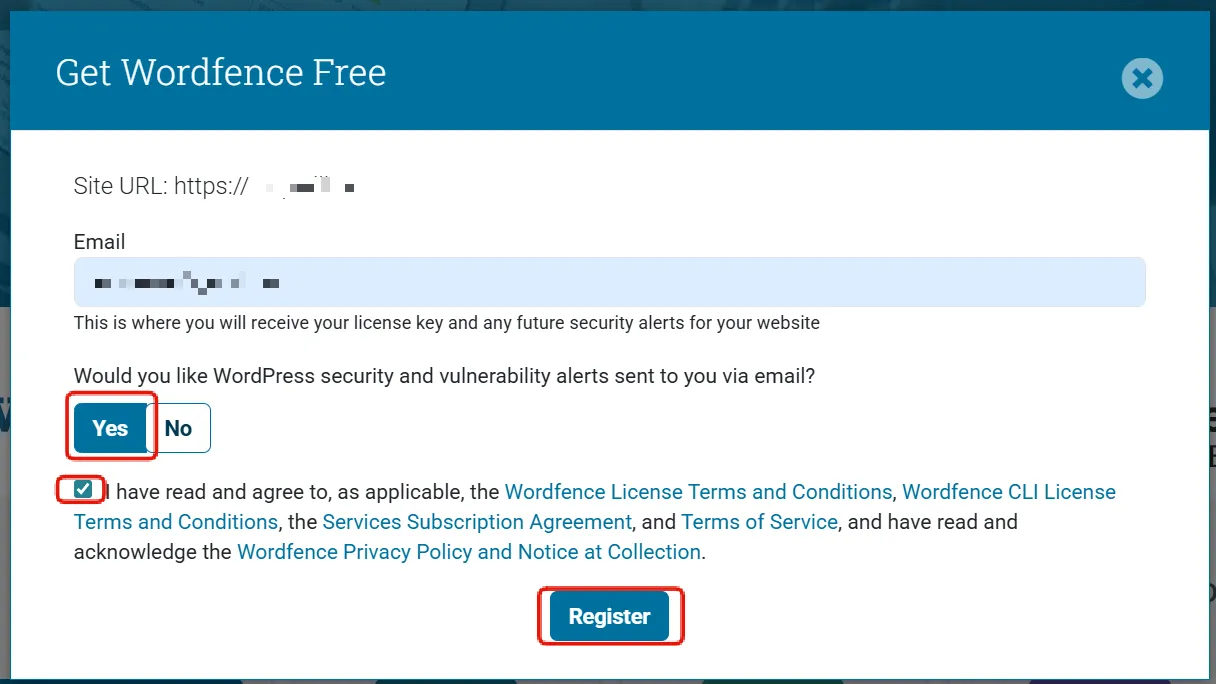Click the Email field label
The height and width of the screenshot is (684, 1216).
coord(100,242)
